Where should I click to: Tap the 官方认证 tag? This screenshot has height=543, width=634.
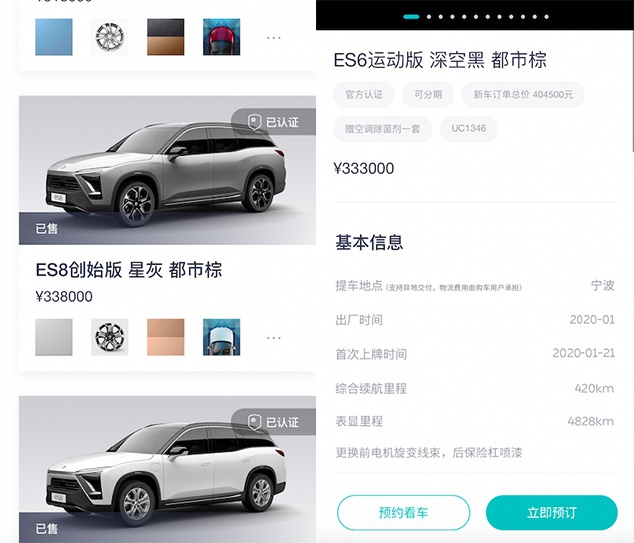pyautogui.click(x=363, y=95)
